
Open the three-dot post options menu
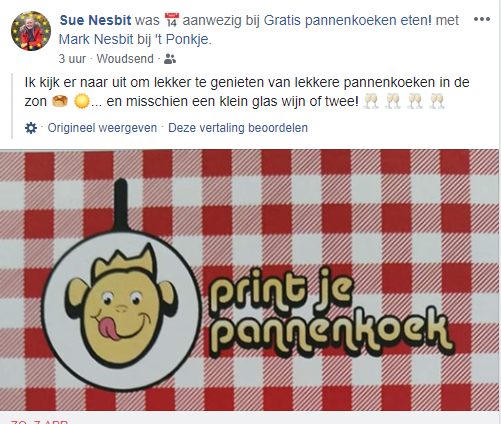(482, 19)
